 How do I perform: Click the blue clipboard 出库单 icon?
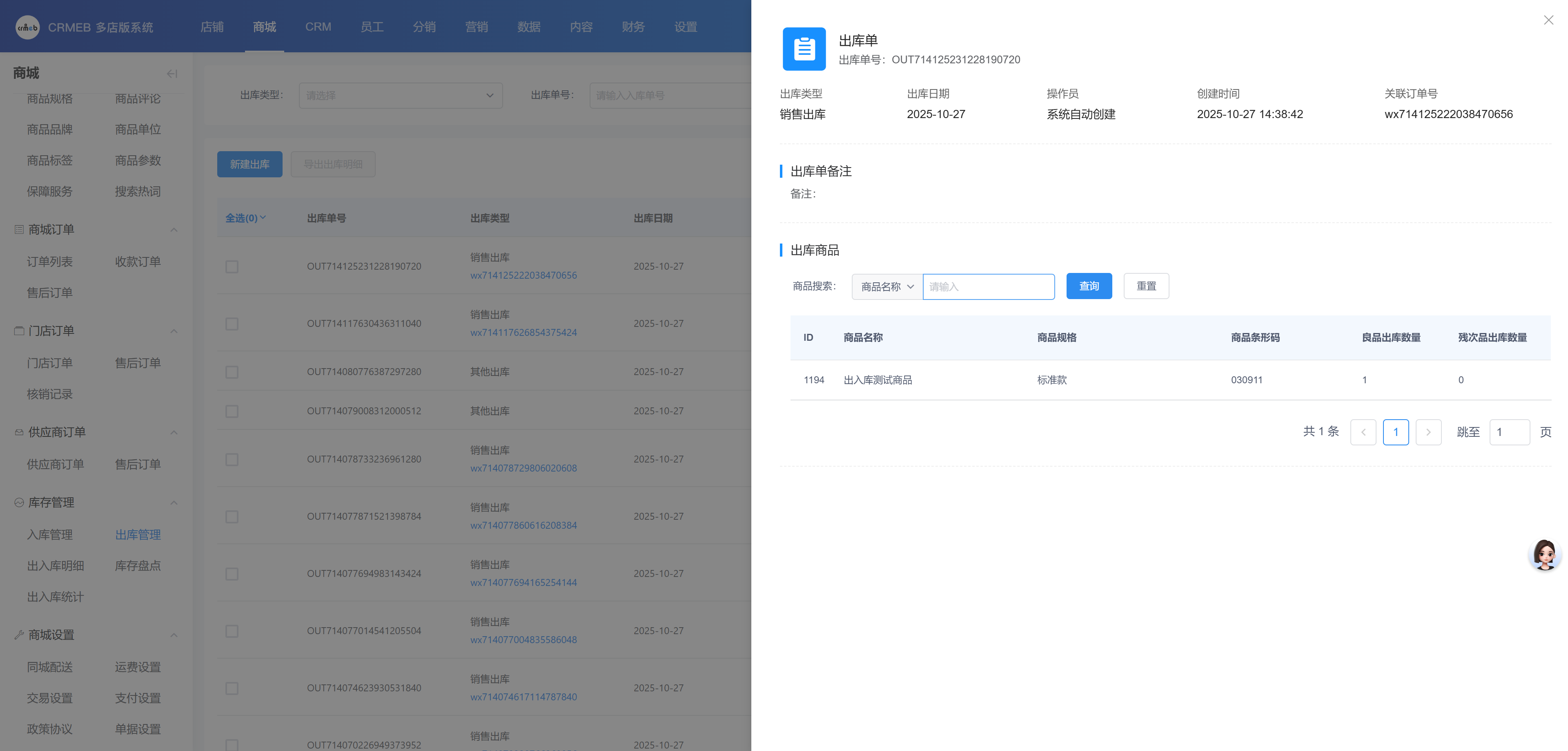click(804, 49)
